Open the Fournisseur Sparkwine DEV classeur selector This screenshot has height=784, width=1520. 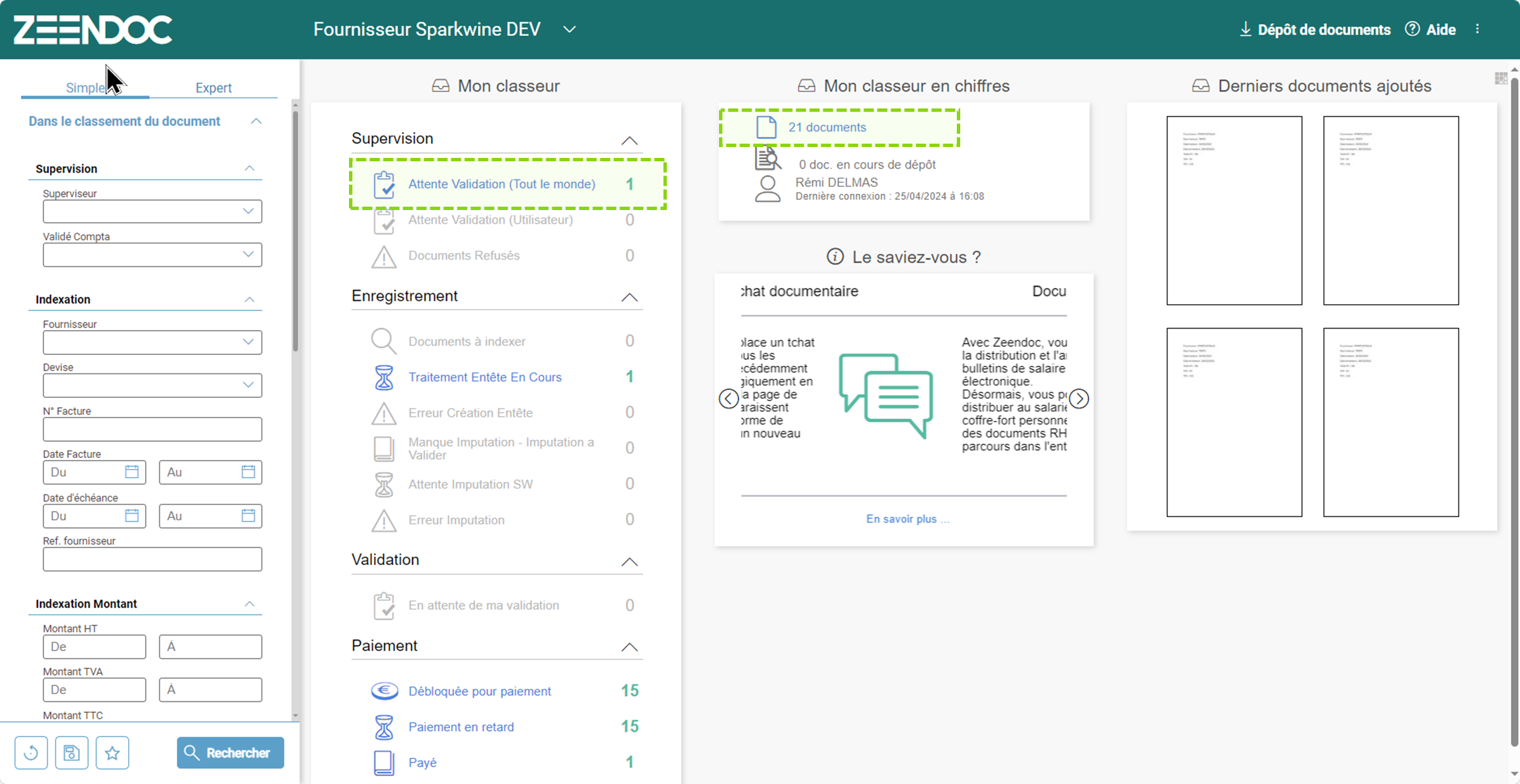(569, 29)
